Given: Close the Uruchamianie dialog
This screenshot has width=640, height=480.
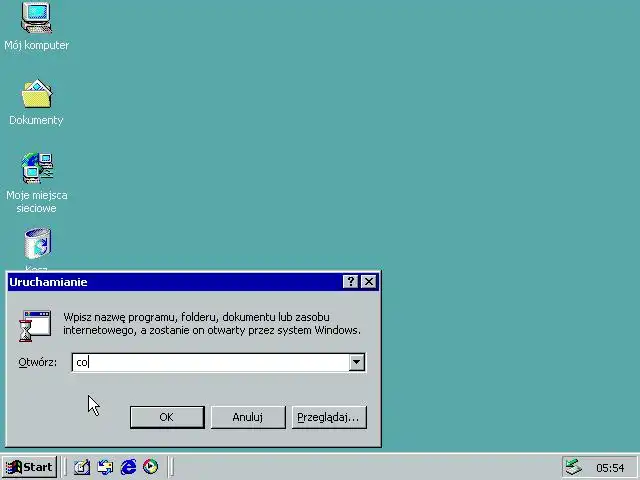Looking at the screenshot, I should (369, 282).
